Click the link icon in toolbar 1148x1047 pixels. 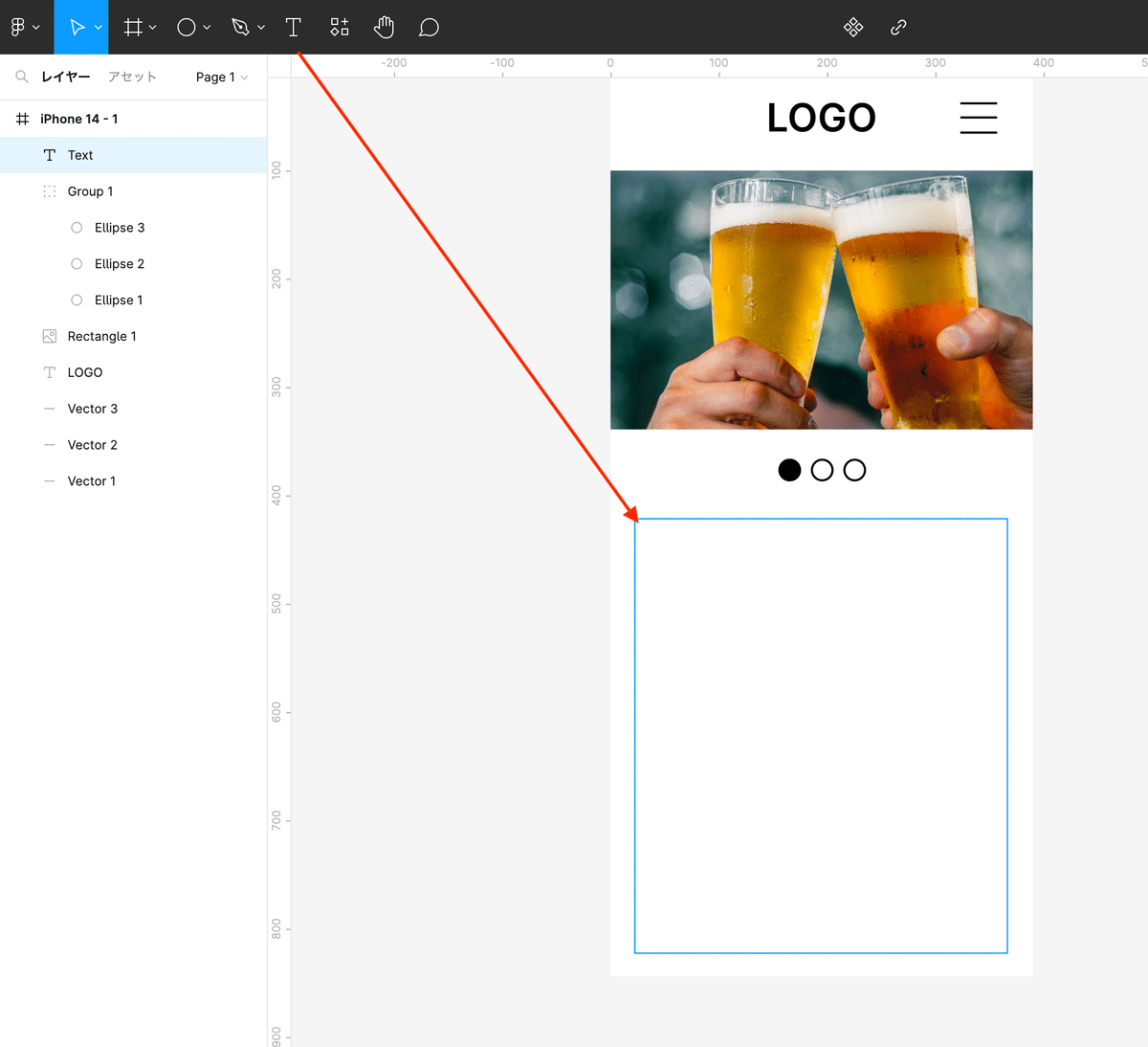[x=898, y=27]
